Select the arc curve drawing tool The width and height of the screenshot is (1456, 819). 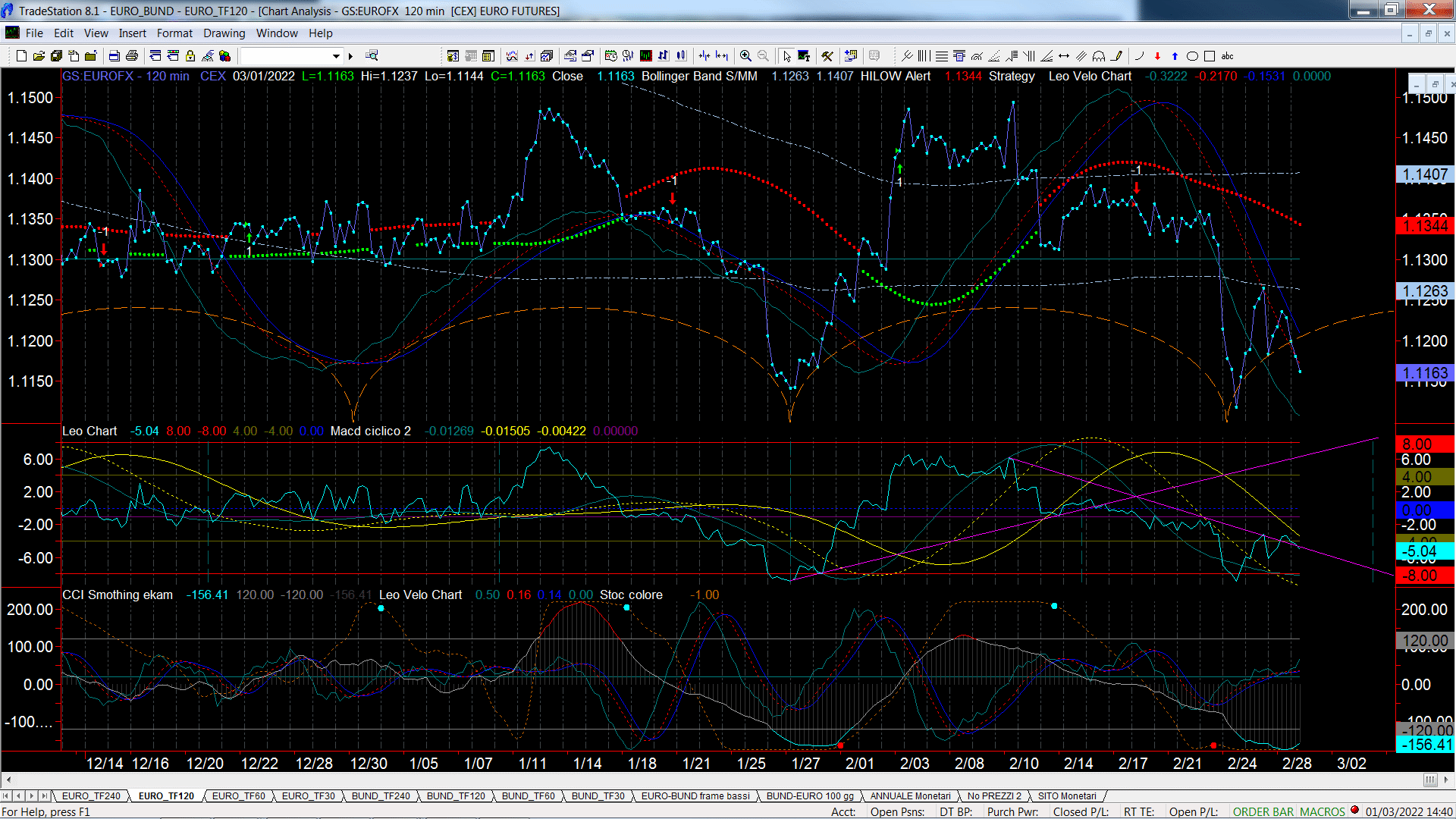1139,56
